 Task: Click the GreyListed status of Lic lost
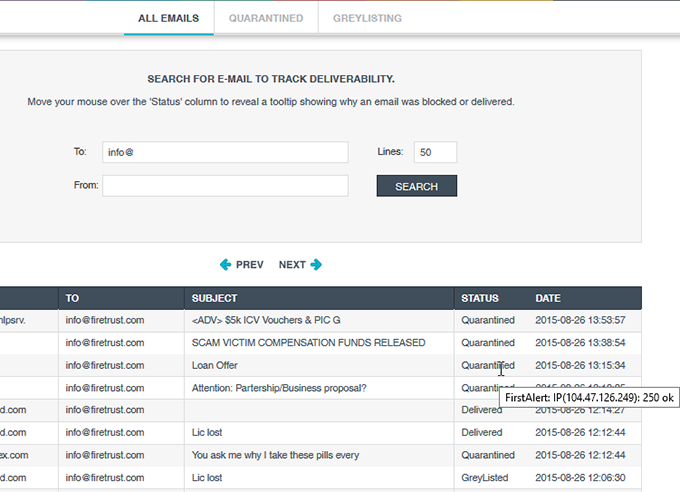tap(485, 478)
